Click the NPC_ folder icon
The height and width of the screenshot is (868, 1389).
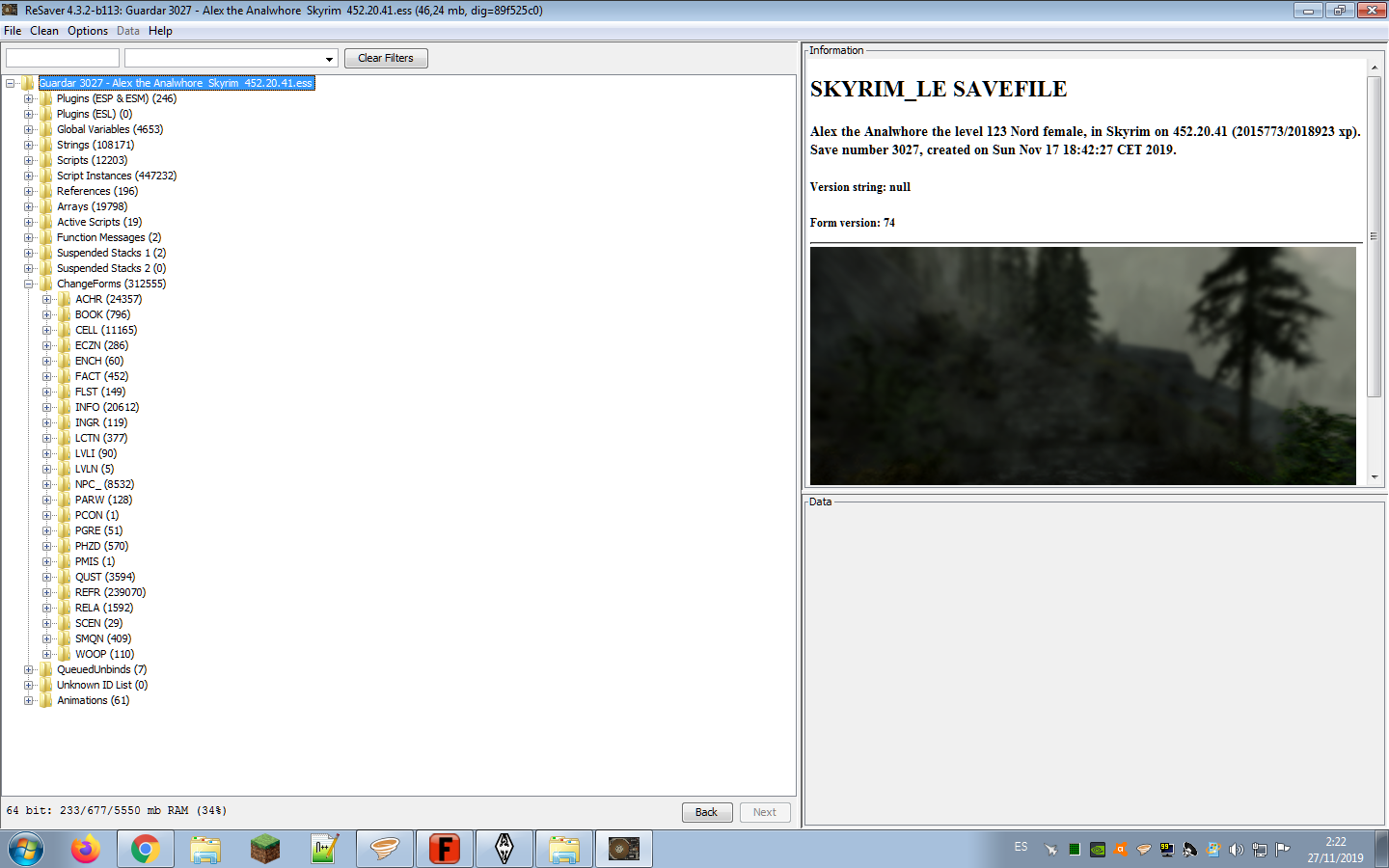pyautogui.click(x=65, y=484)
